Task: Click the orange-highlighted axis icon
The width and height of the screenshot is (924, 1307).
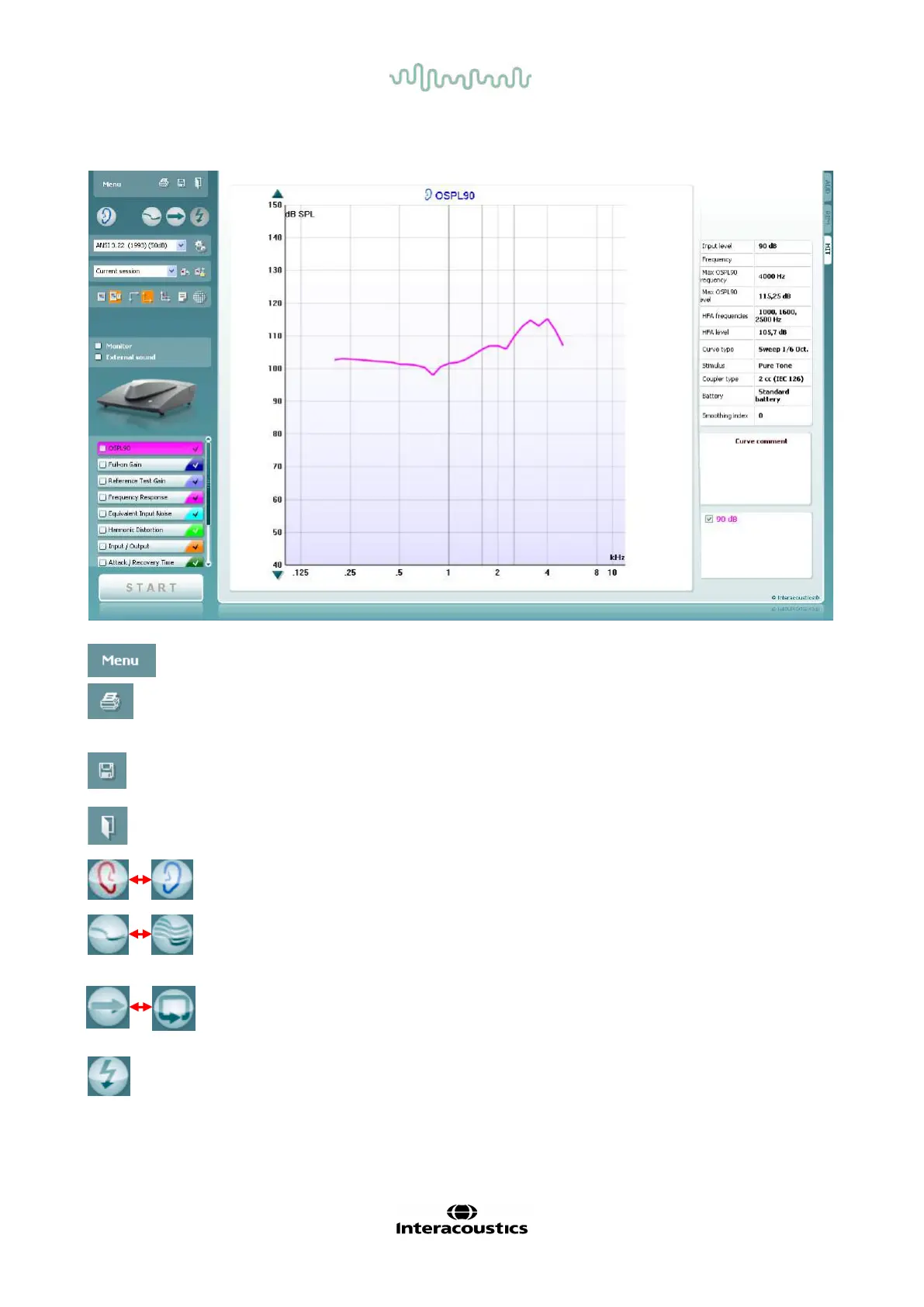Action: (147, 296)
